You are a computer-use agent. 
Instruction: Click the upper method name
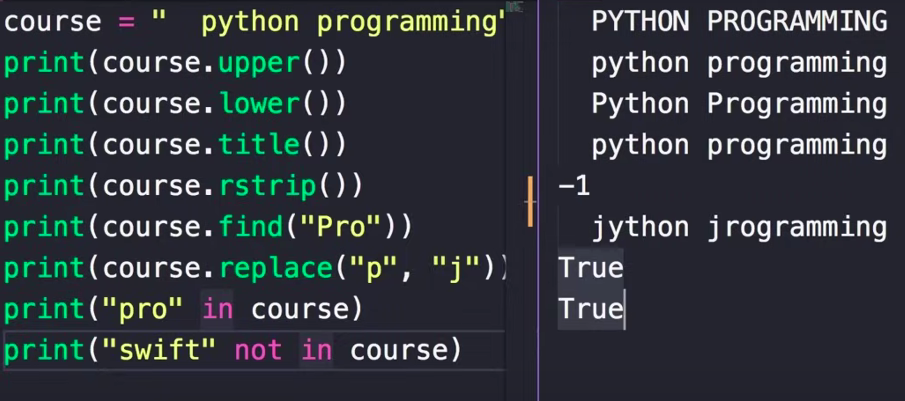(x=258, y=64)
